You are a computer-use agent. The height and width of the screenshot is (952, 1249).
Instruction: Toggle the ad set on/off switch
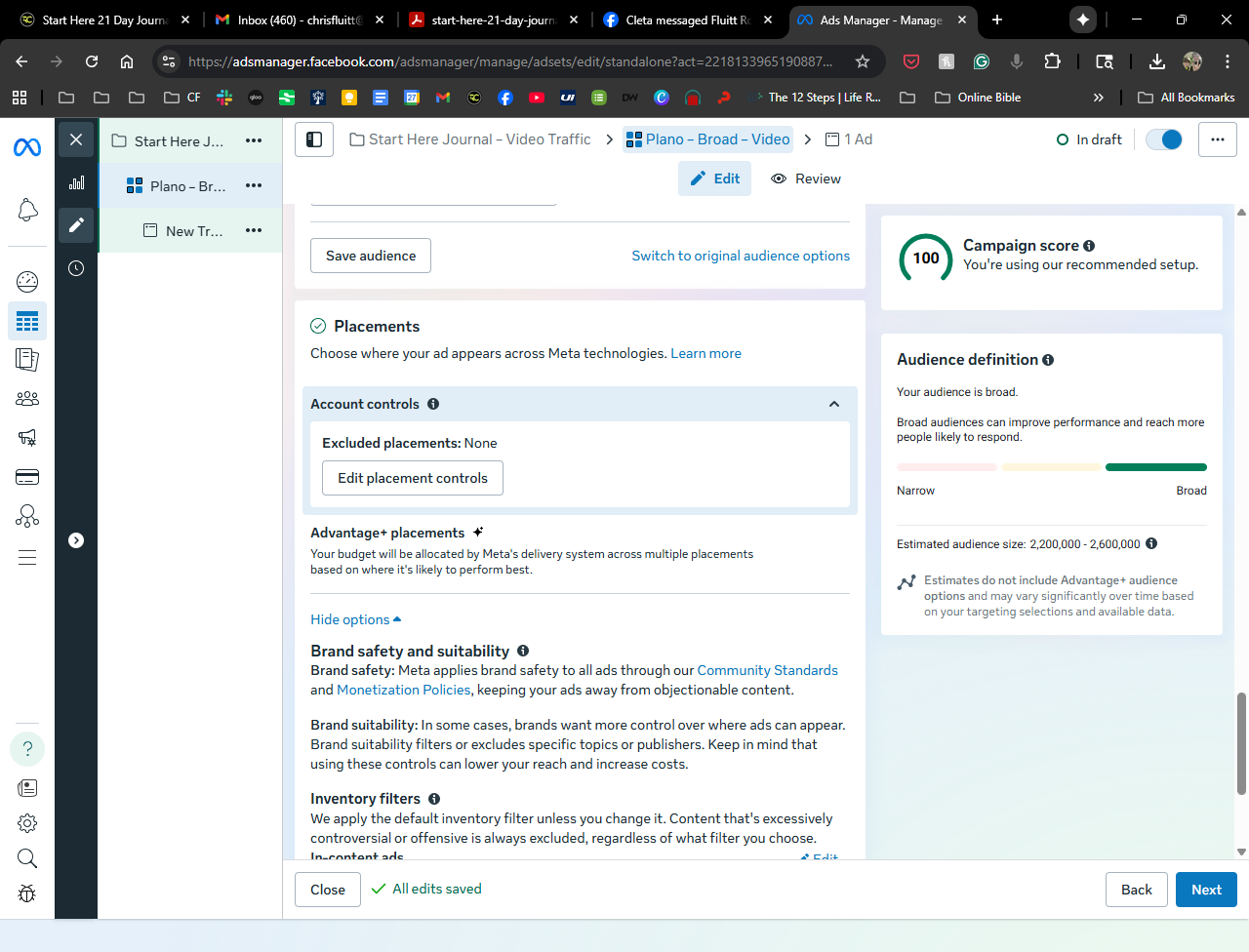tap(1164, 139)
